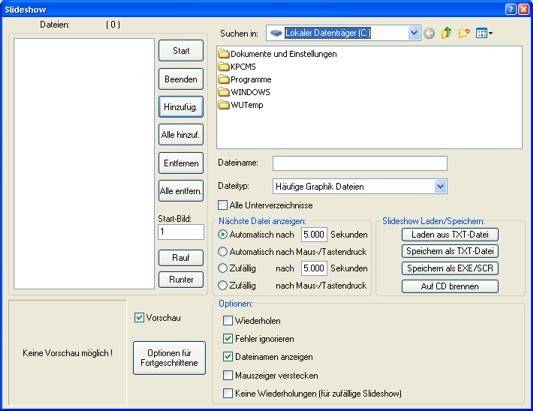Image resolution: width=533 pixels, height=411 pixels.
Task: Tick Alle Unterverzeichnisse checkbox
Action: (223, 205)
